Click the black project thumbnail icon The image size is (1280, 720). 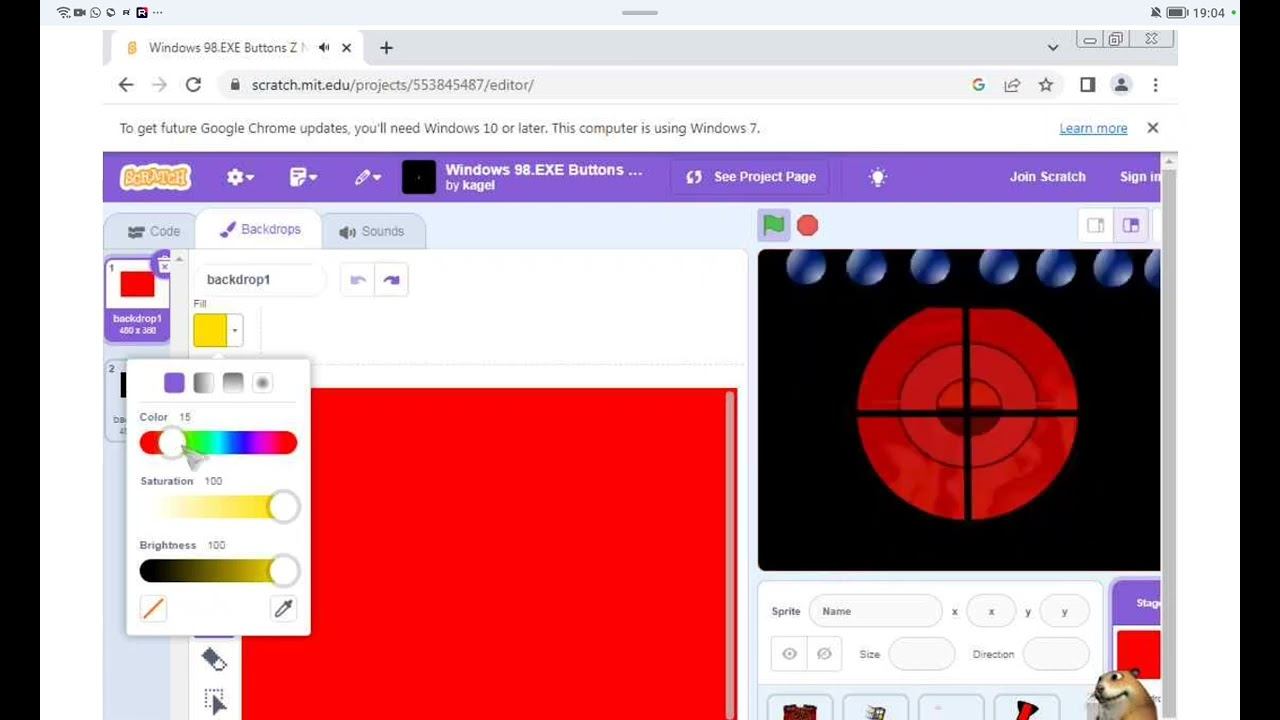click(x=419, y=177)
